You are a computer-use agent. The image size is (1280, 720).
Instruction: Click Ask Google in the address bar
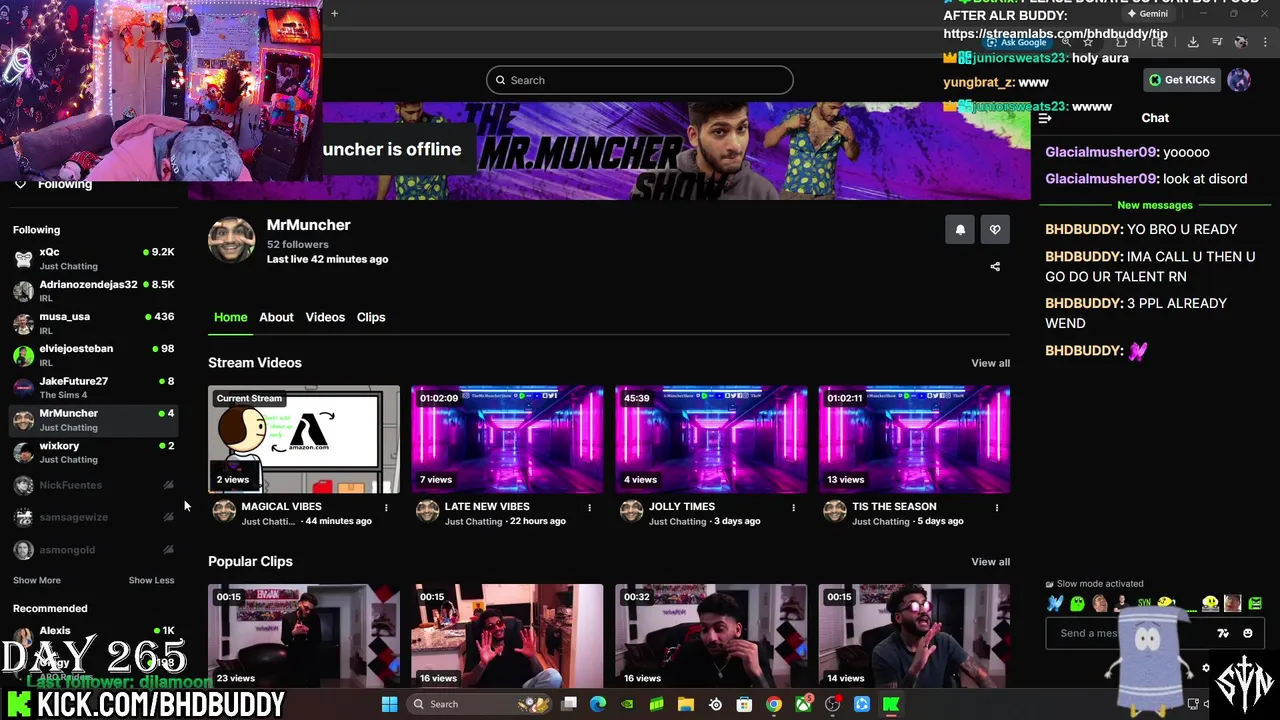click(x=1017, y=42)
